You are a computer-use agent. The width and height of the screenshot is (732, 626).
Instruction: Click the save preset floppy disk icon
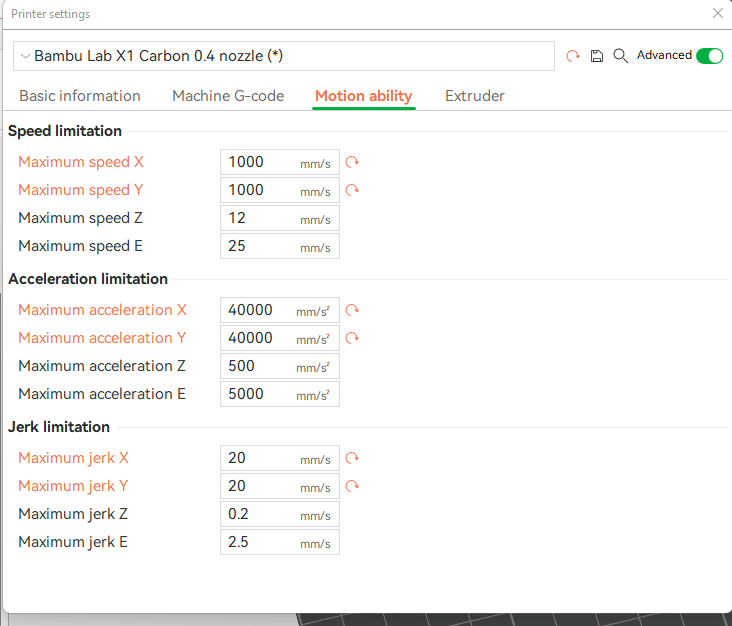tap(597, 56)
